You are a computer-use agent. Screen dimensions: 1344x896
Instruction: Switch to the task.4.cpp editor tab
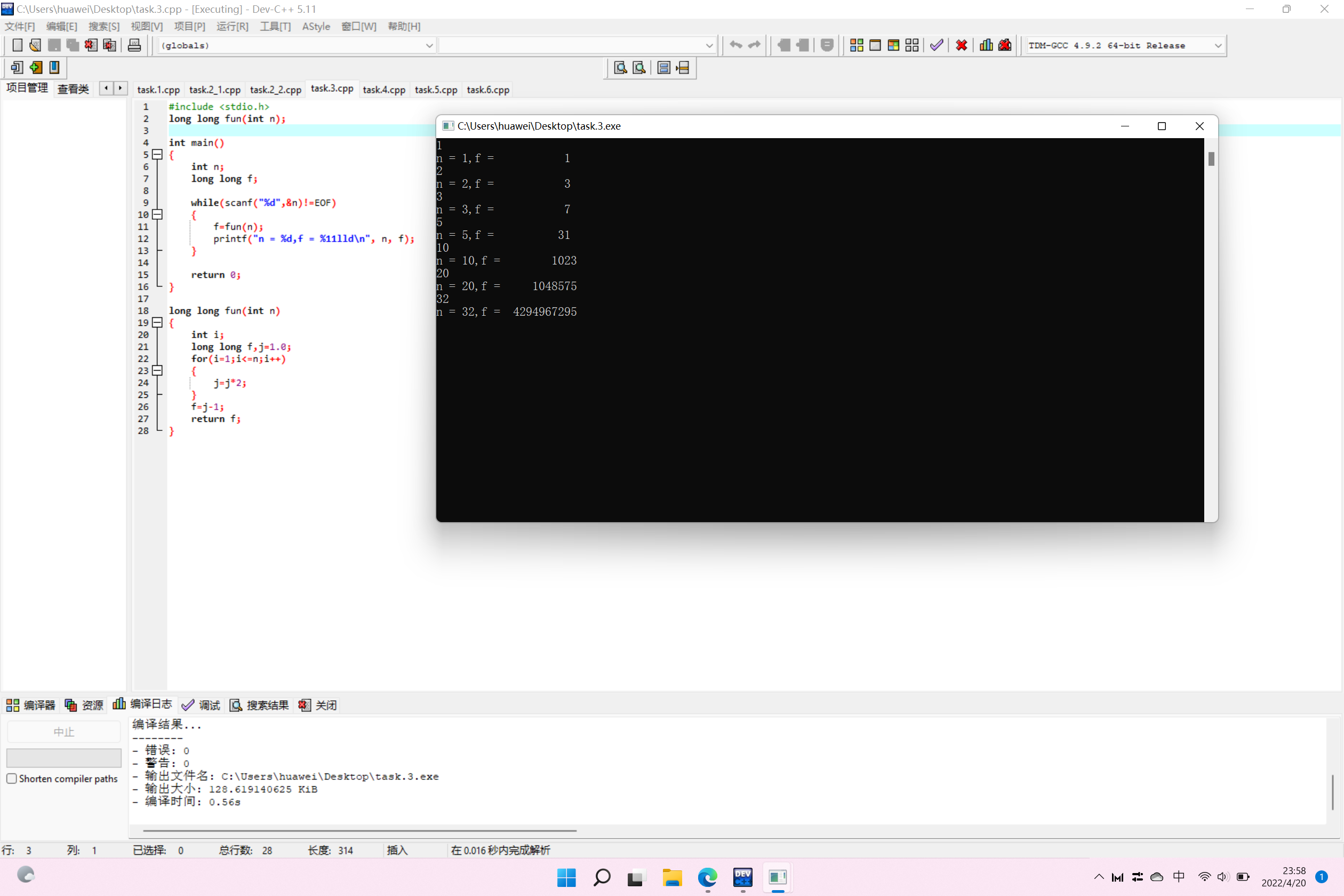(x=383, y=90)
